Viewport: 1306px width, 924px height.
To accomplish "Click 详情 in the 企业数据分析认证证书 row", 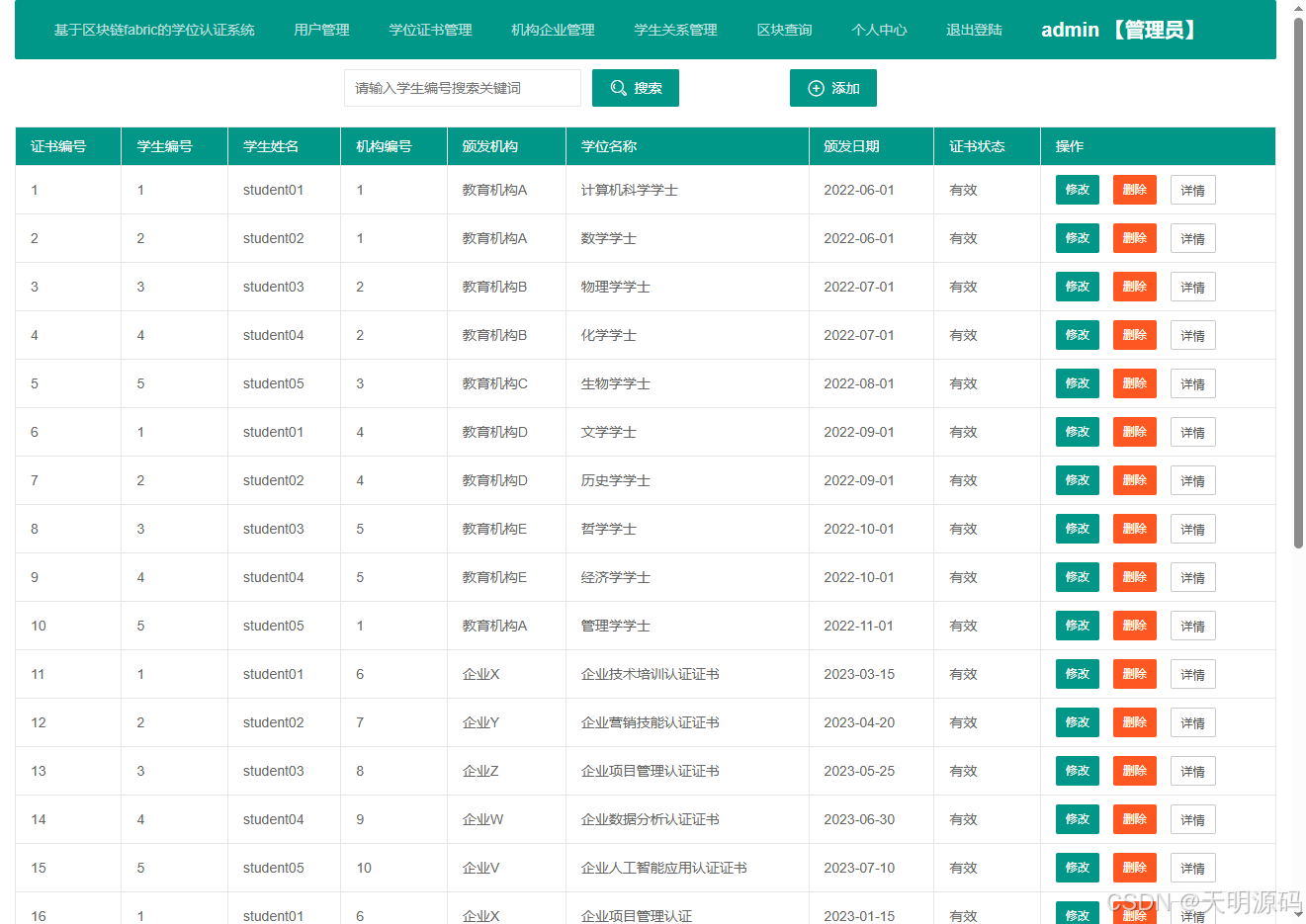I will 1193,819.
